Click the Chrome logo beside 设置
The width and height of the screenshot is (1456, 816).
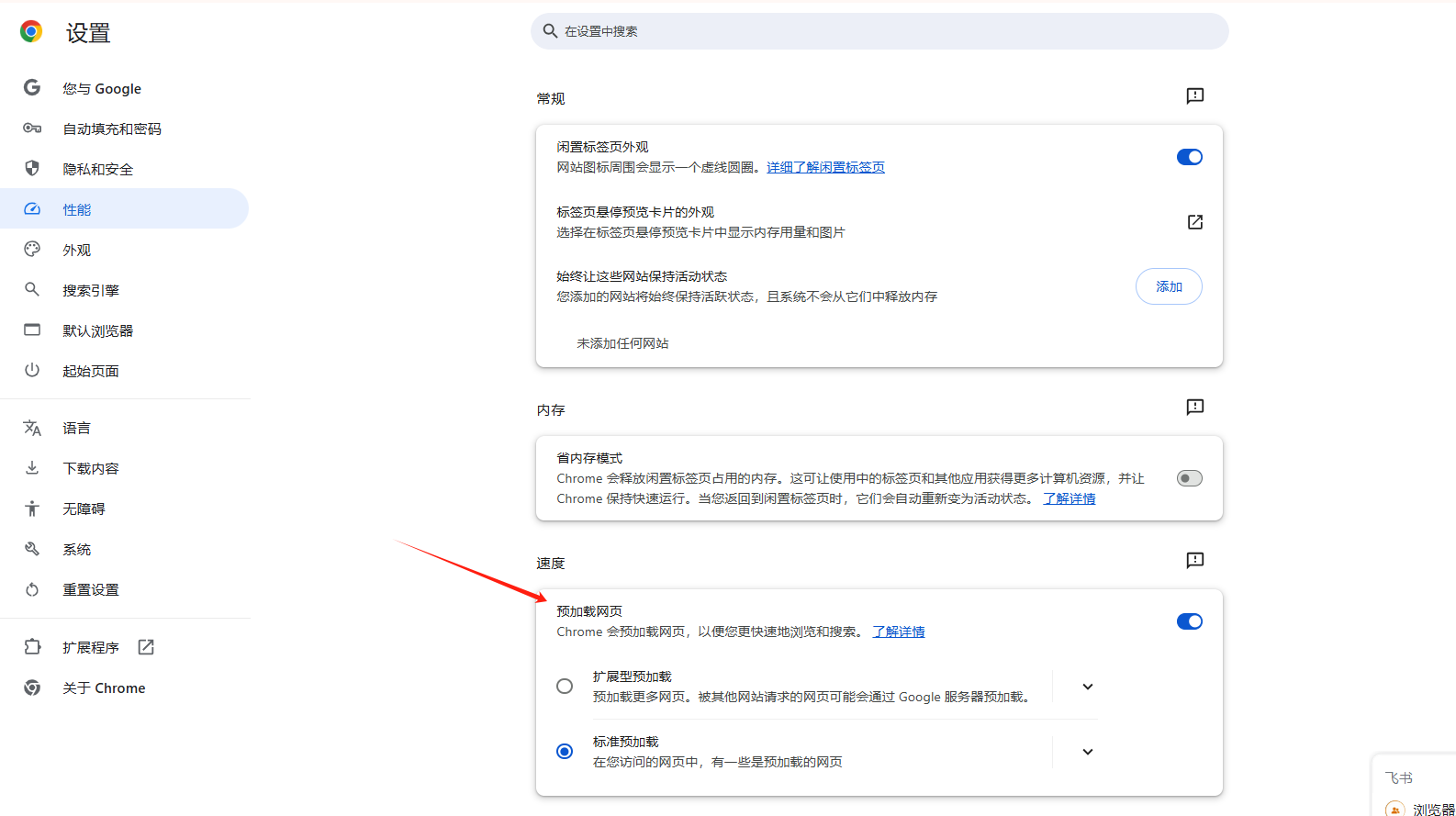pyautogui.click(x=31, y=32)
